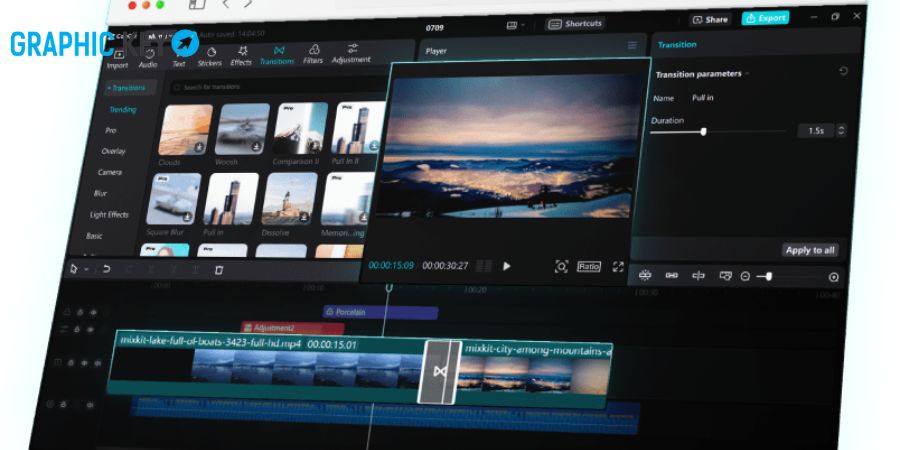Click the layout icon in the title bar
This screenshot has width=900, height=450.
click(x=512, y=25)
